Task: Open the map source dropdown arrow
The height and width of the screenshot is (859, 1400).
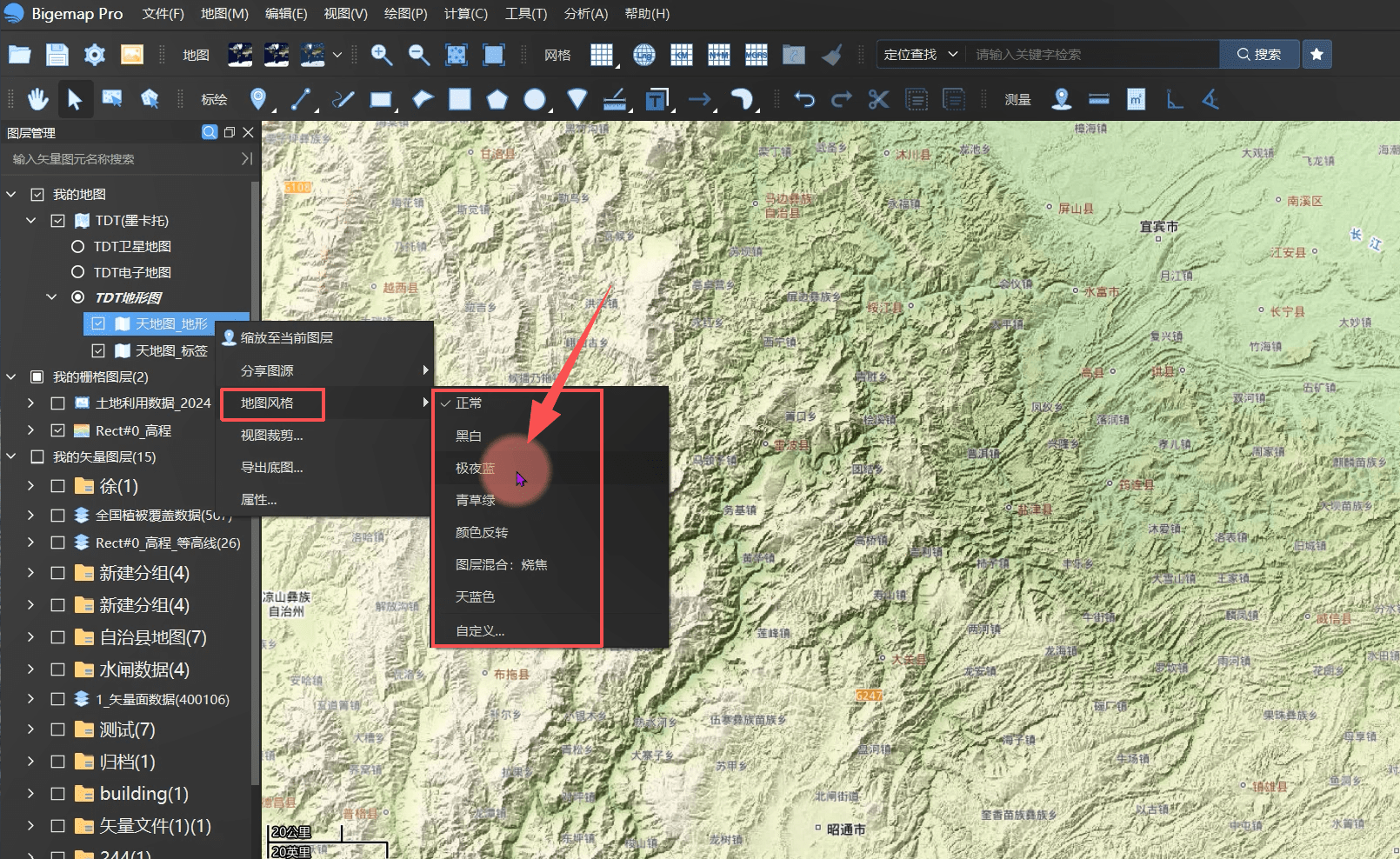Action: coord(337,55)
